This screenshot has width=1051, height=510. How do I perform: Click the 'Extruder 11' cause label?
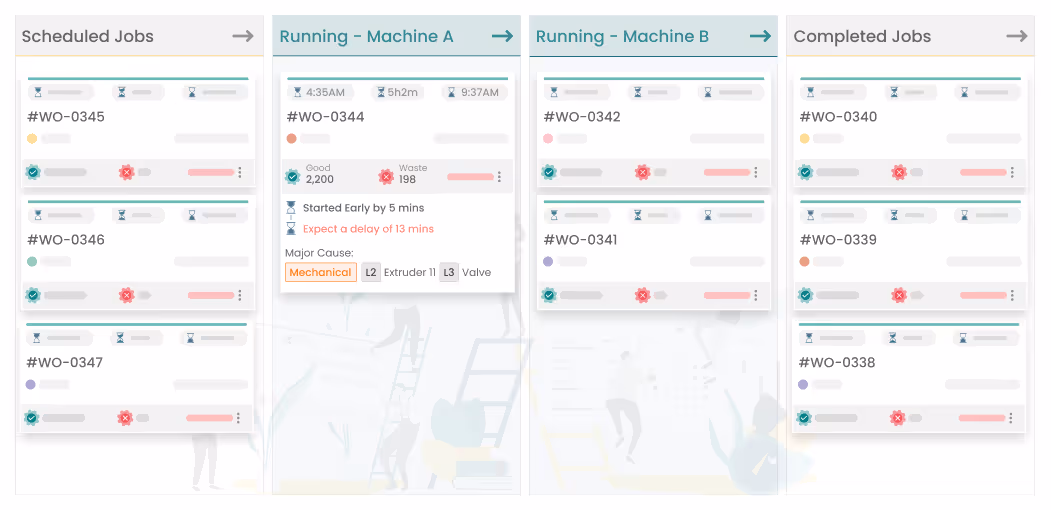[410, 272]
